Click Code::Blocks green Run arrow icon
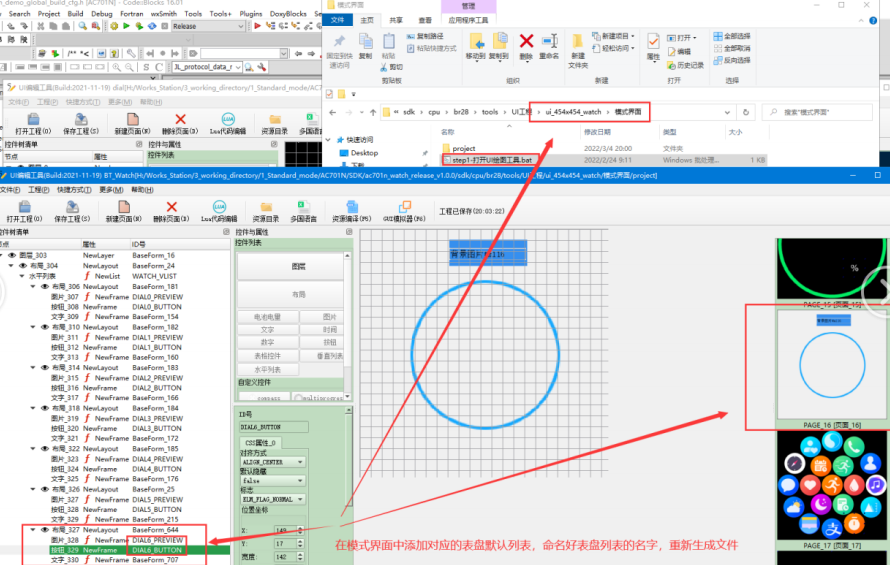890x565 pixels. coord(127,26)
